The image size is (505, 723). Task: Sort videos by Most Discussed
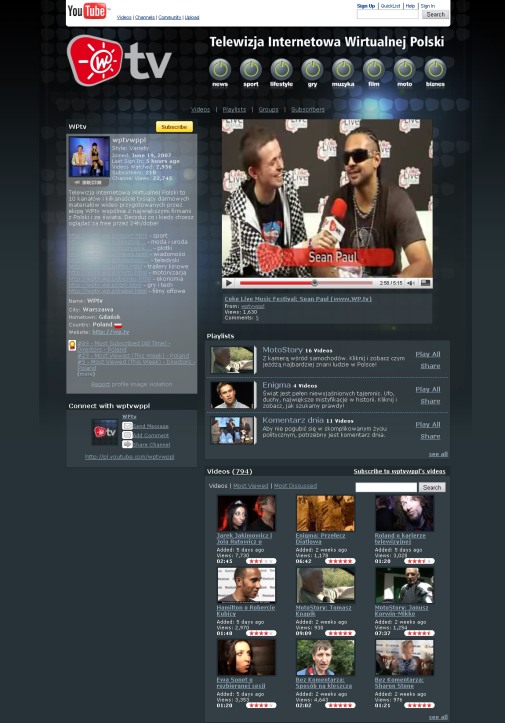tap(295, 486)
